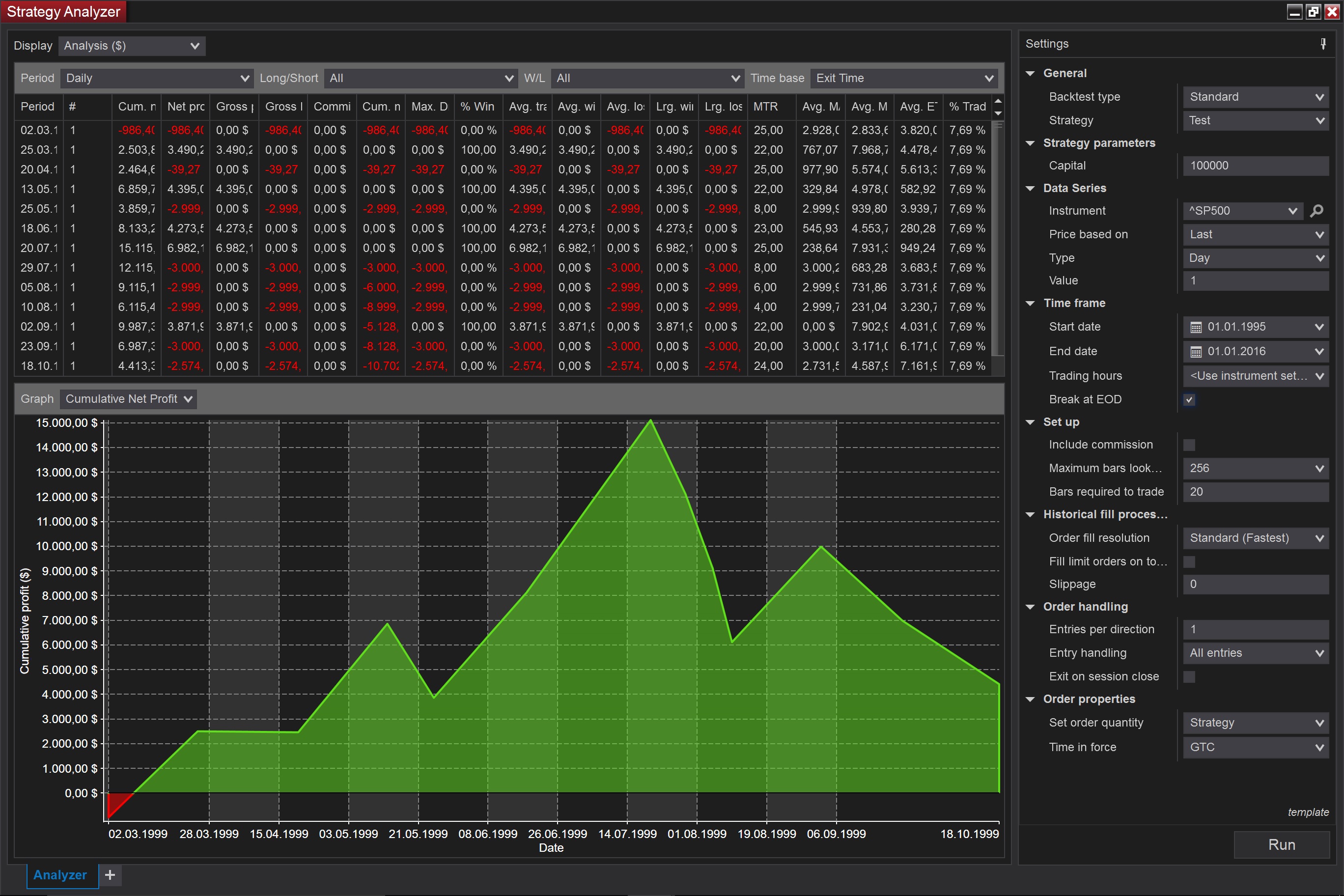Click the window restore icon
Image resolution: width=1344 pixels, height=896 pixels.
tap(1313, 11)
